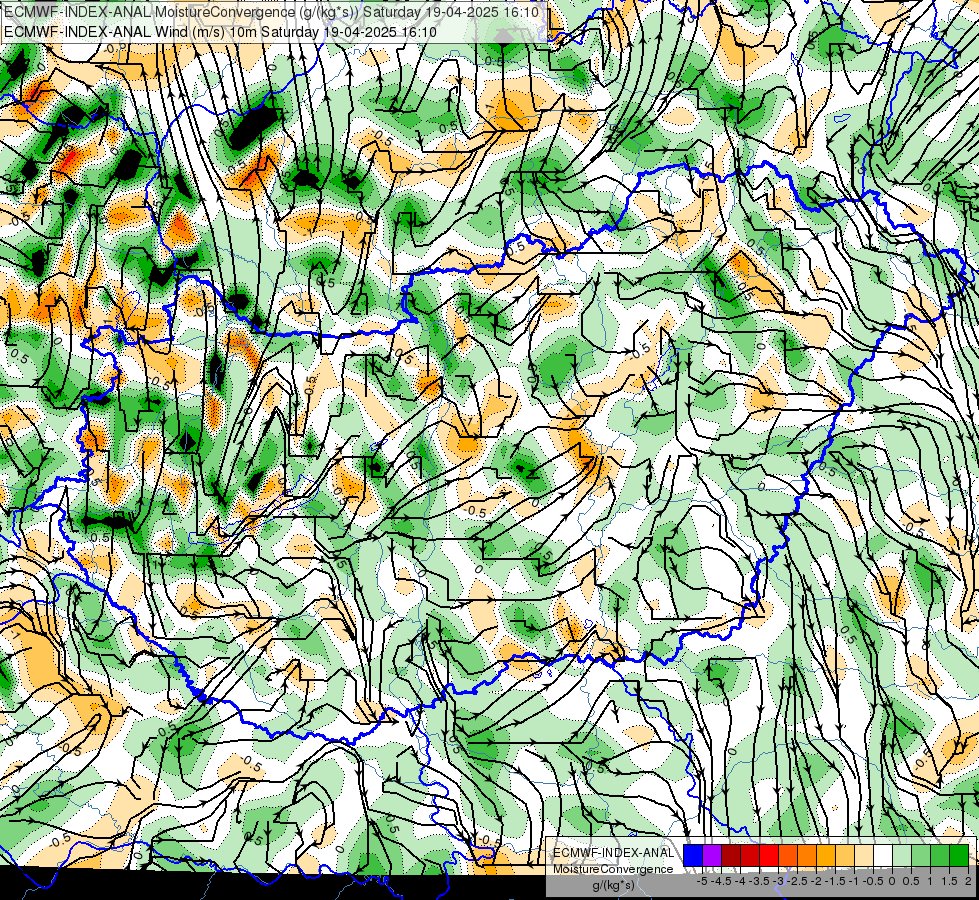The image size is (979, 900).
Task: Pick the palest green swatch between 0 and 0.5
Action: point(902,856)
